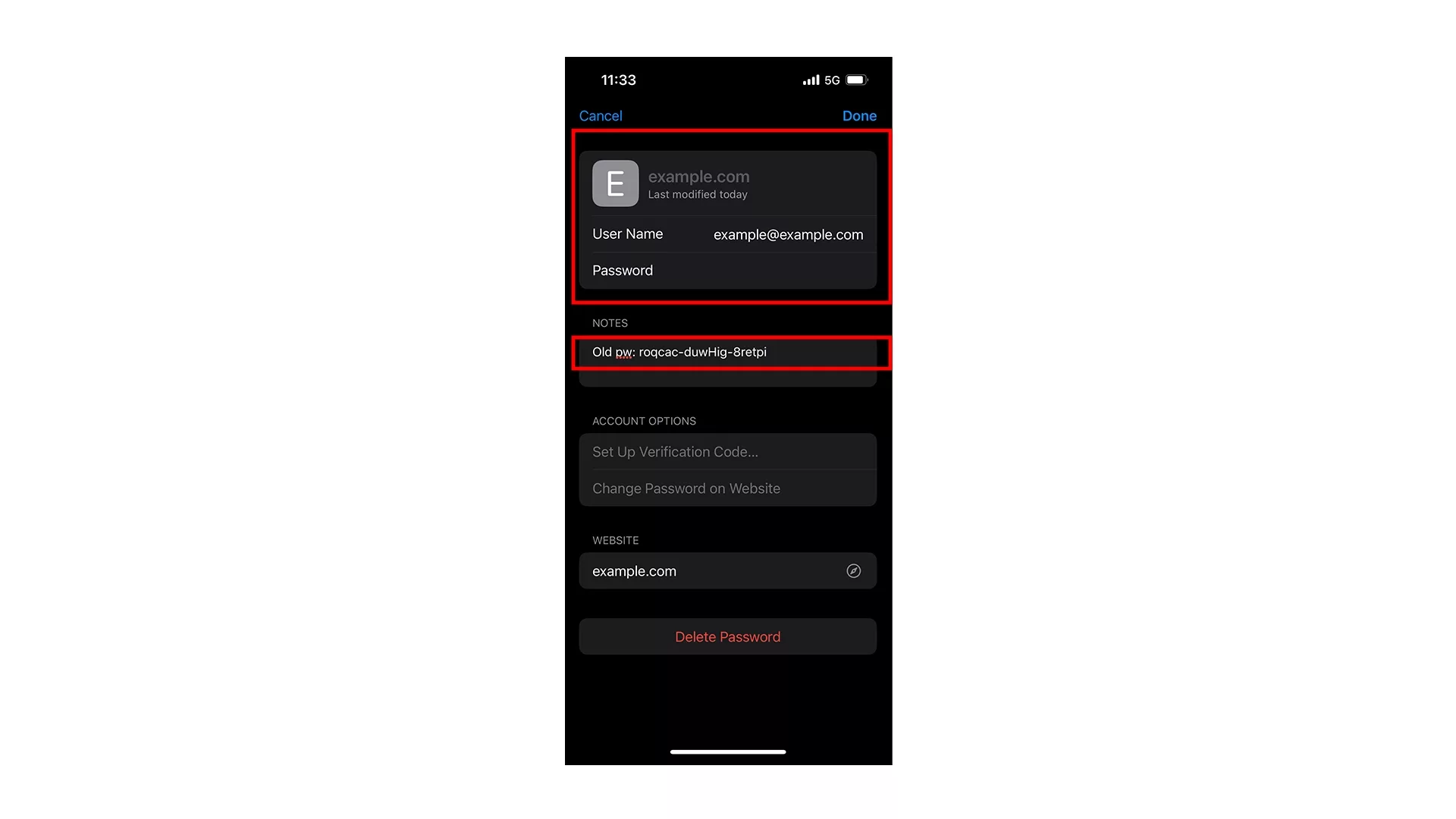Screen dimensions: 1456x819
Task: Tap Delete Password to remove entry
Action: tap(727, 636)
